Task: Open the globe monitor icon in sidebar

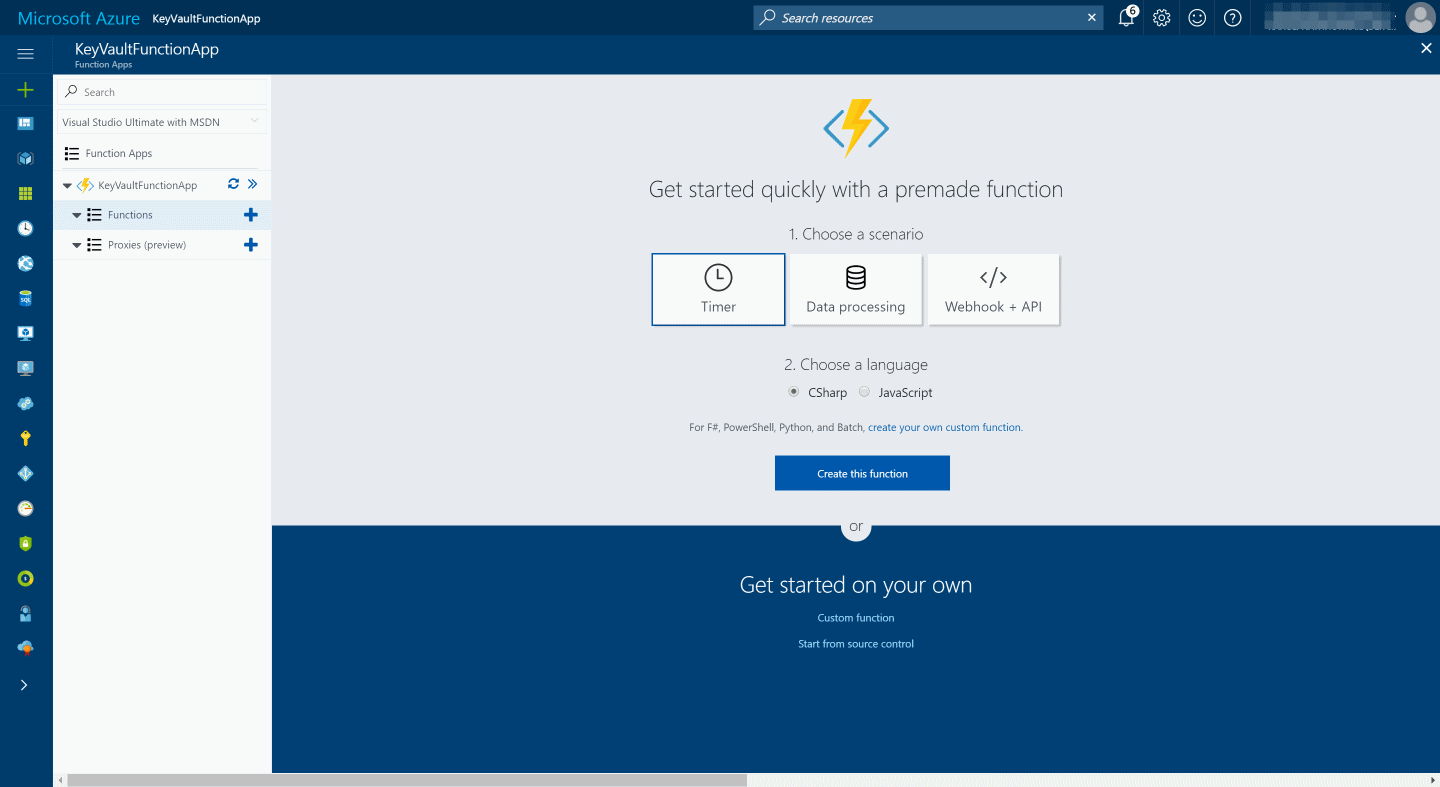Action: point(26,368)
